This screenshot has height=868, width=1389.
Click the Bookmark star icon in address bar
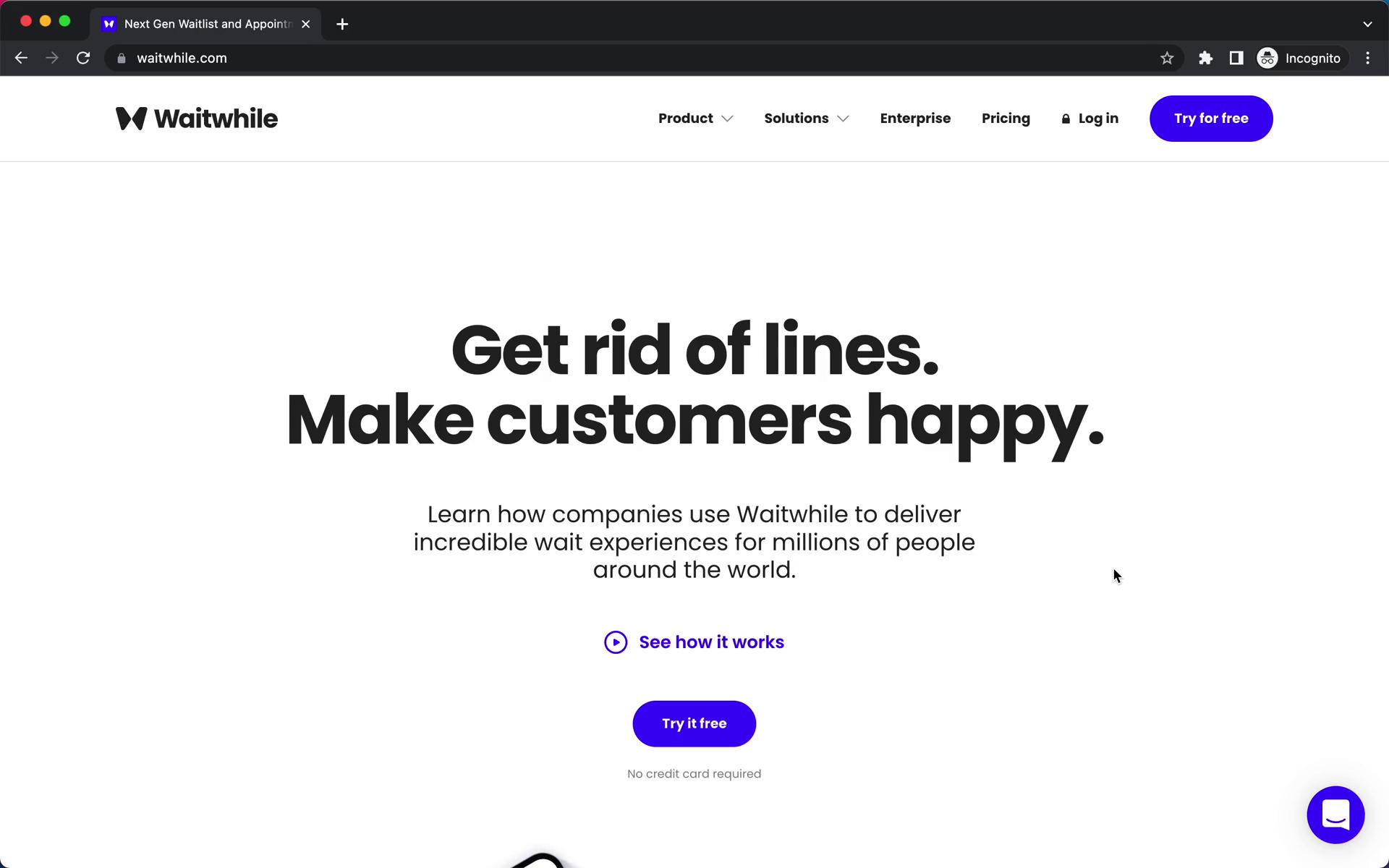click(x=1166, y=58)
